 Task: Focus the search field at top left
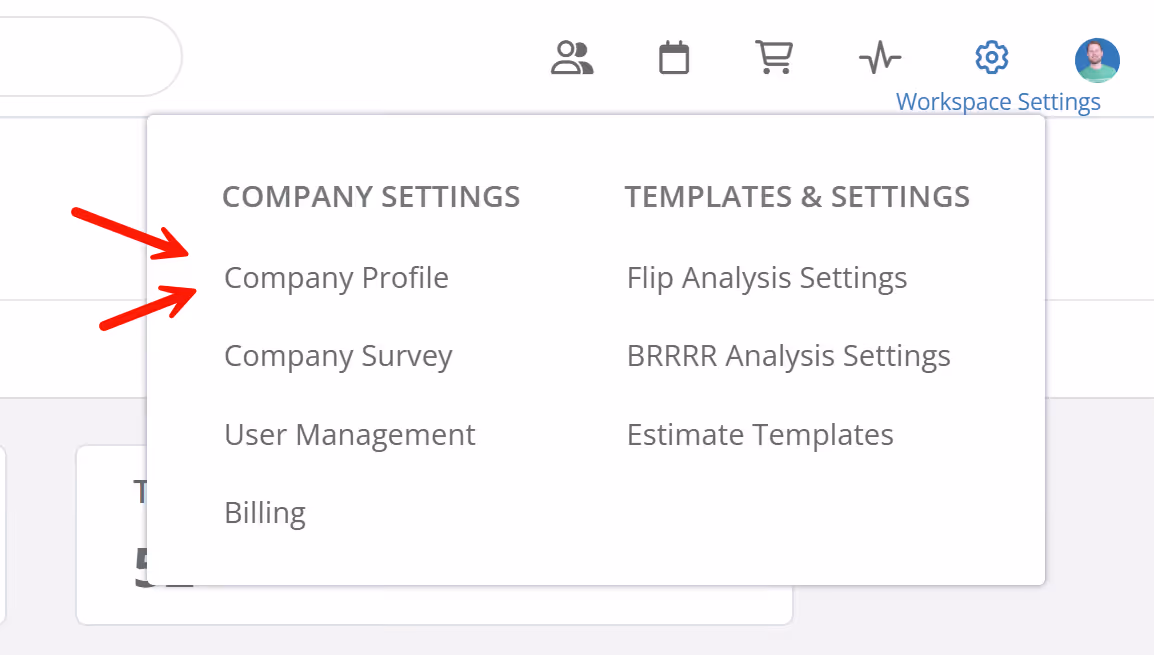tap(90, 57)
